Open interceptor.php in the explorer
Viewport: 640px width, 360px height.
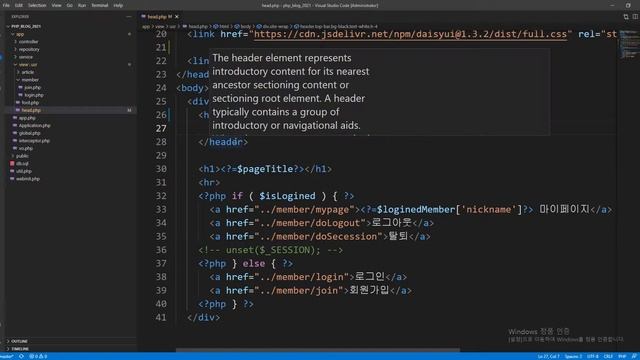click(34, 141)
